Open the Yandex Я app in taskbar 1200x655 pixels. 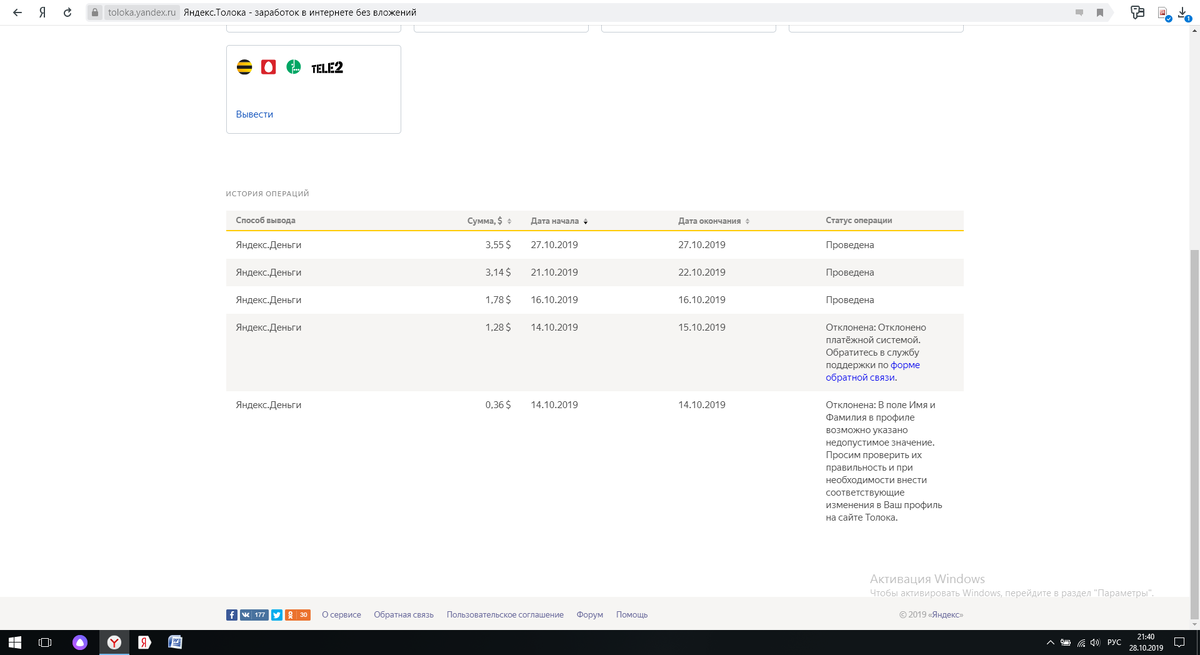tap(145, 642)
